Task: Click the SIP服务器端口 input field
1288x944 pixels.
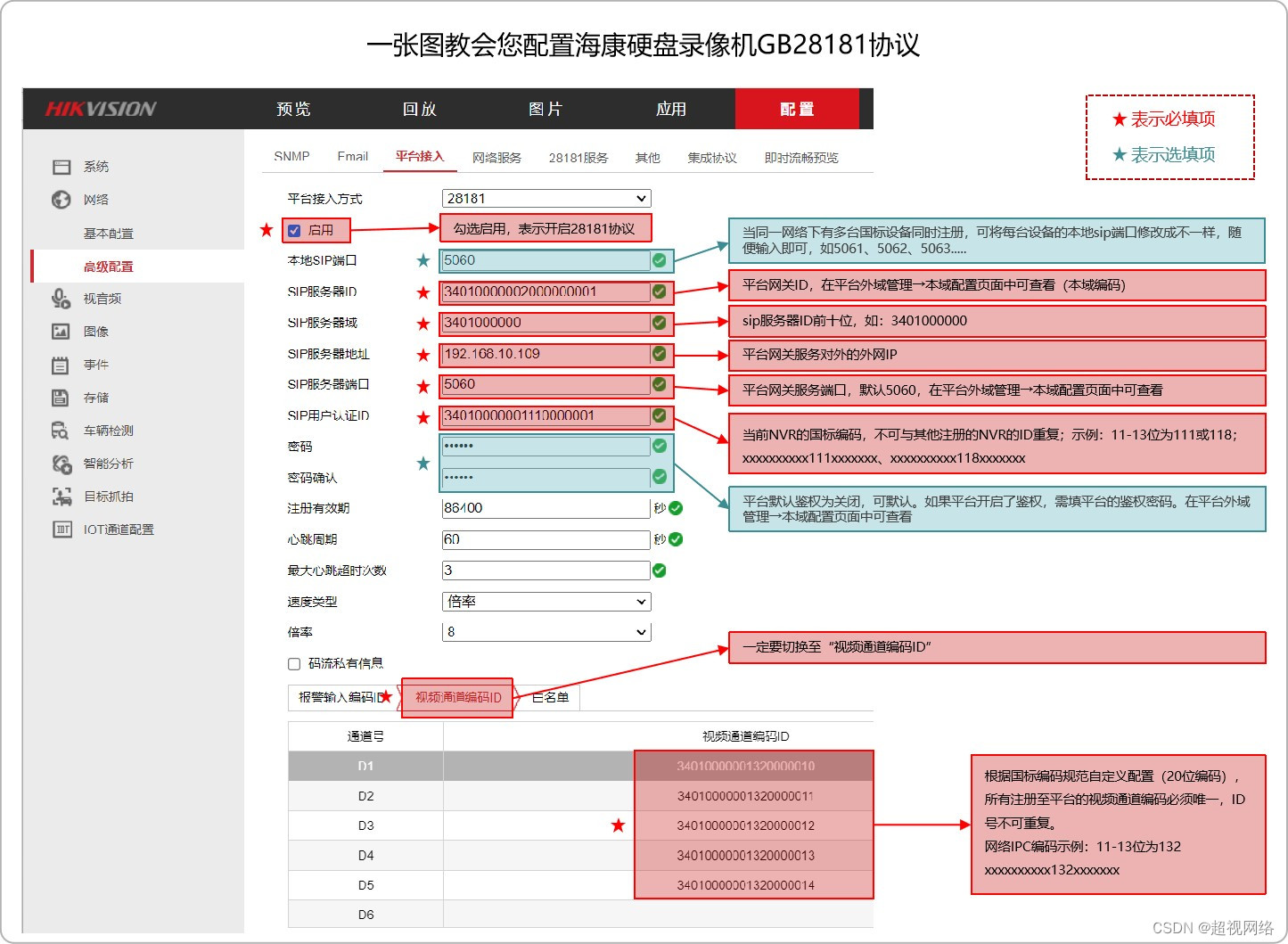Action: point(546,384)
